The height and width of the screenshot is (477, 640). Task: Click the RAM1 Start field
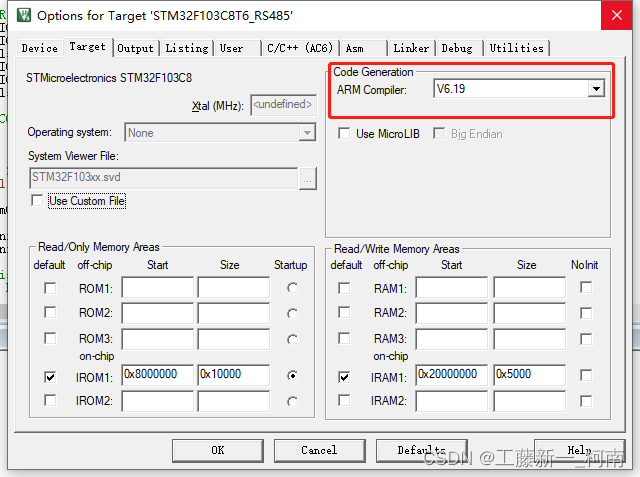[452, 287]
